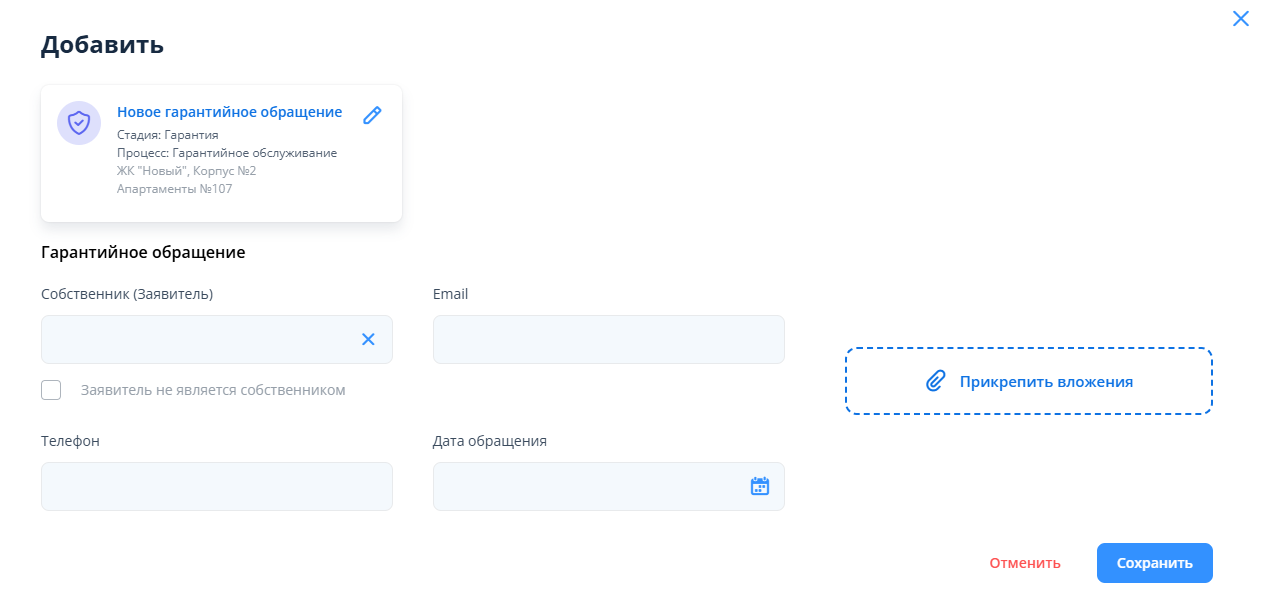This screenshot has width=1262, height=602.
Task: Focus the Email input field
Action: 608,339
